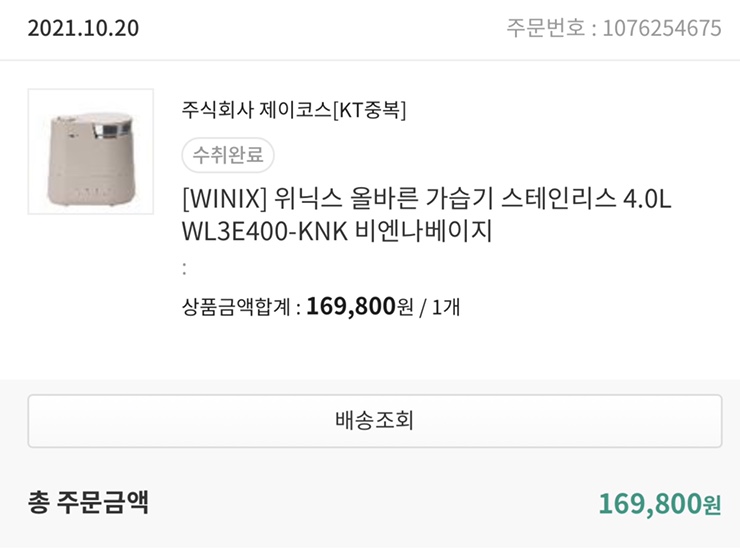Image resolution: width=740 pixels, height=550 pixels.
Task: Click the 배송조회 delivery tracking button
Action: (375, 421)
